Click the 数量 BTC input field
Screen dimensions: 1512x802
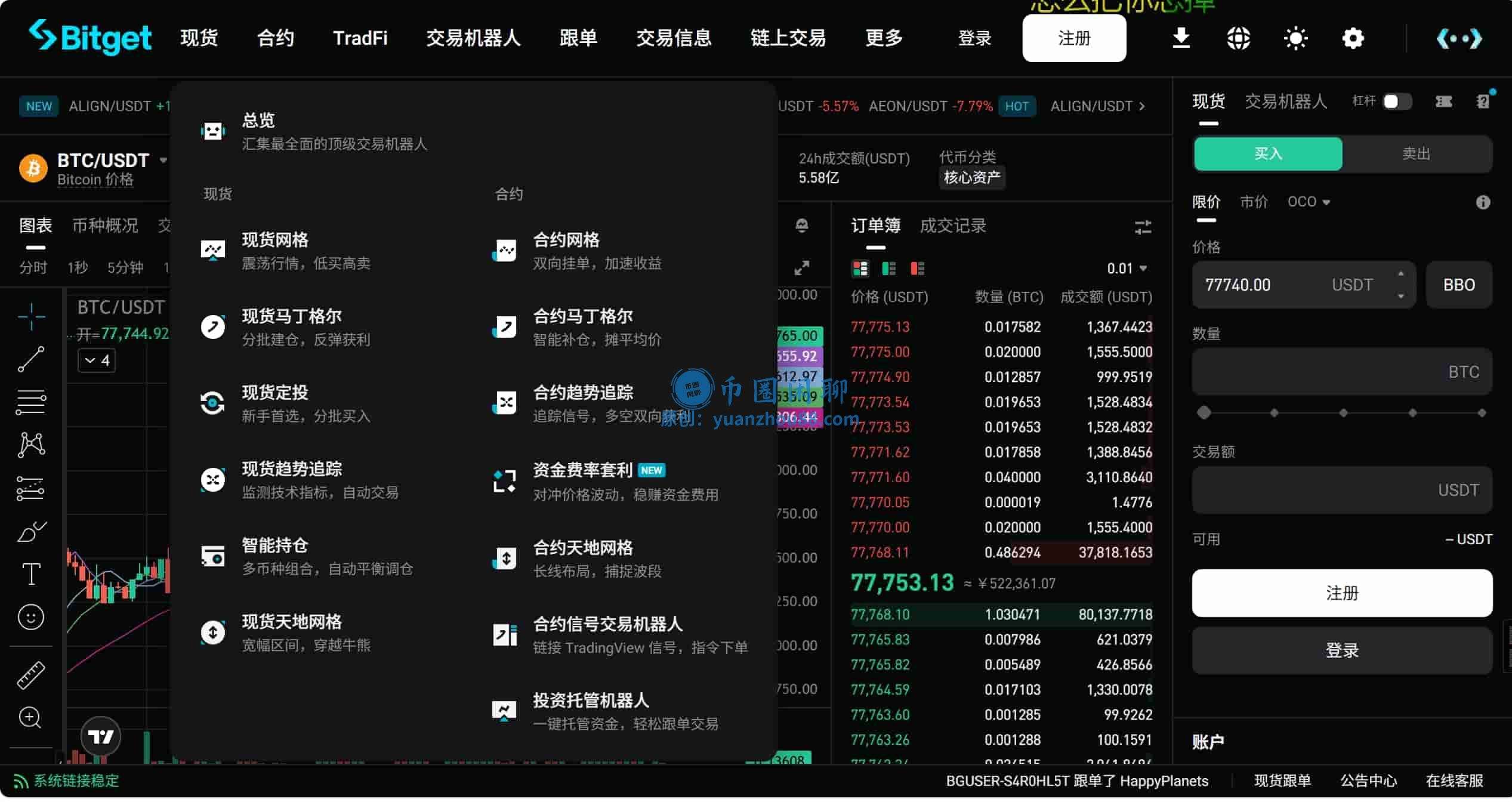coord(1342,372)
